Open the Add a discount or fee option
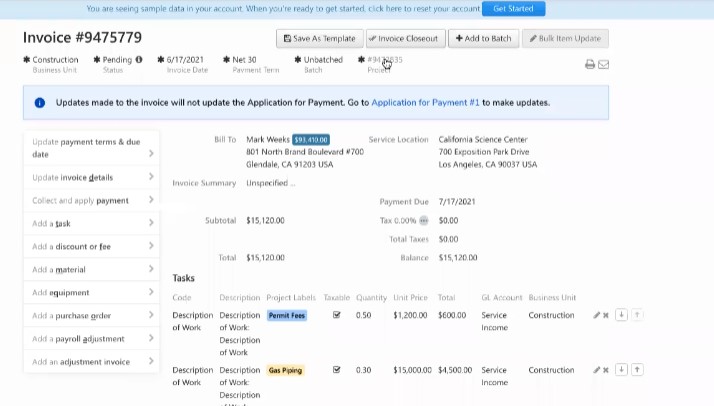Viewport: 714px width, 406px height. coord(91,246)
